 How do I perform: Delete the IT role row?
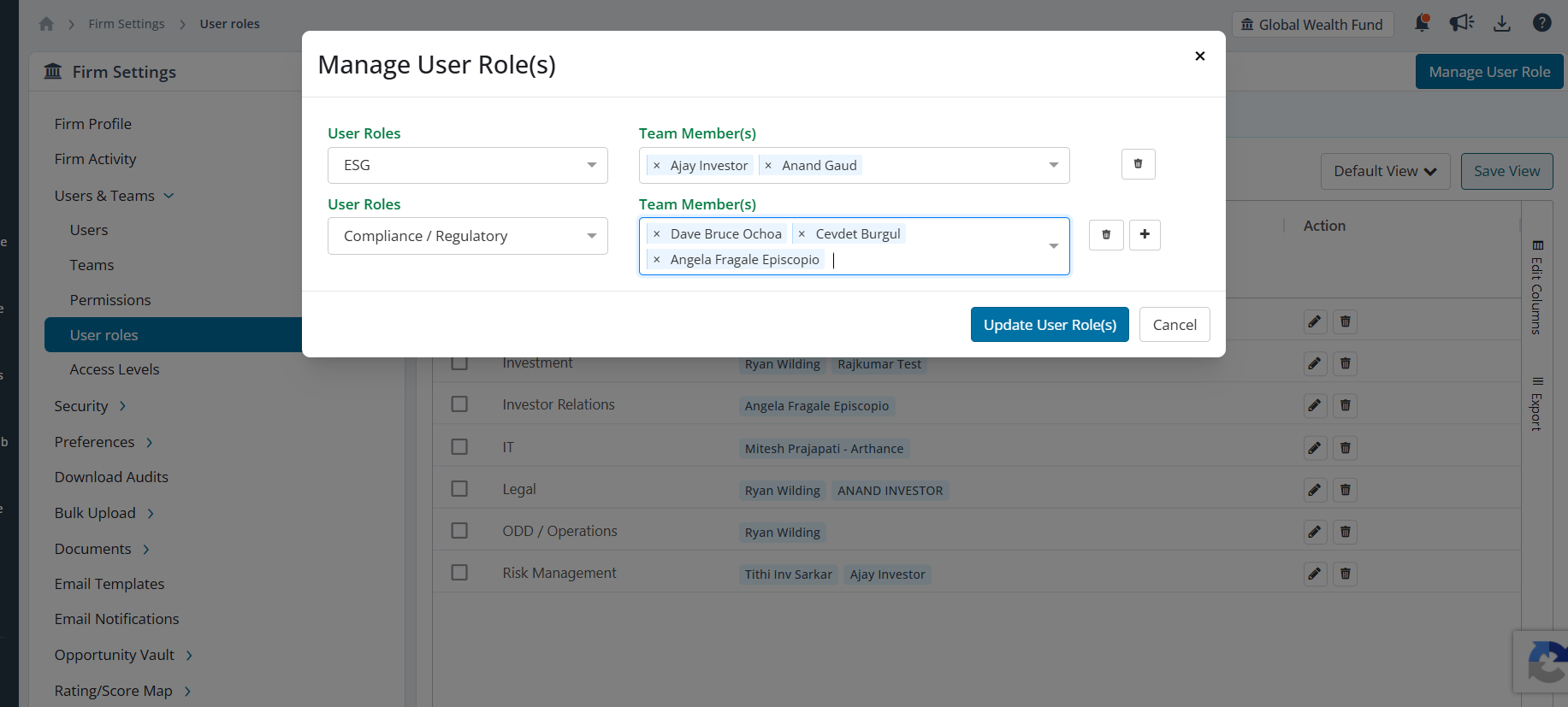(x=1346, y=448)
